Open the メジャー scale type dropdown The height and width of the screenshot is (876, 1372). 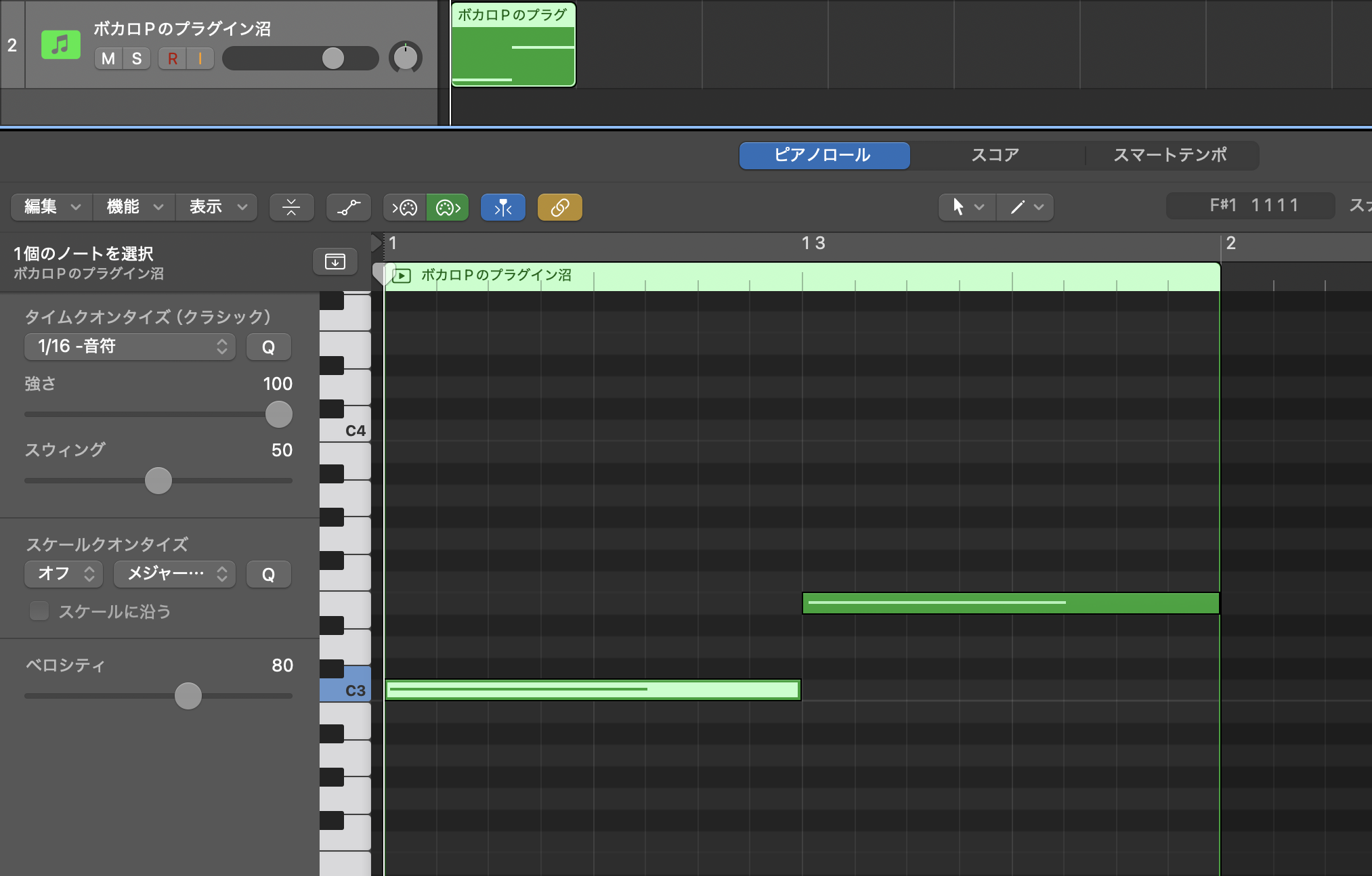(175, 574)
